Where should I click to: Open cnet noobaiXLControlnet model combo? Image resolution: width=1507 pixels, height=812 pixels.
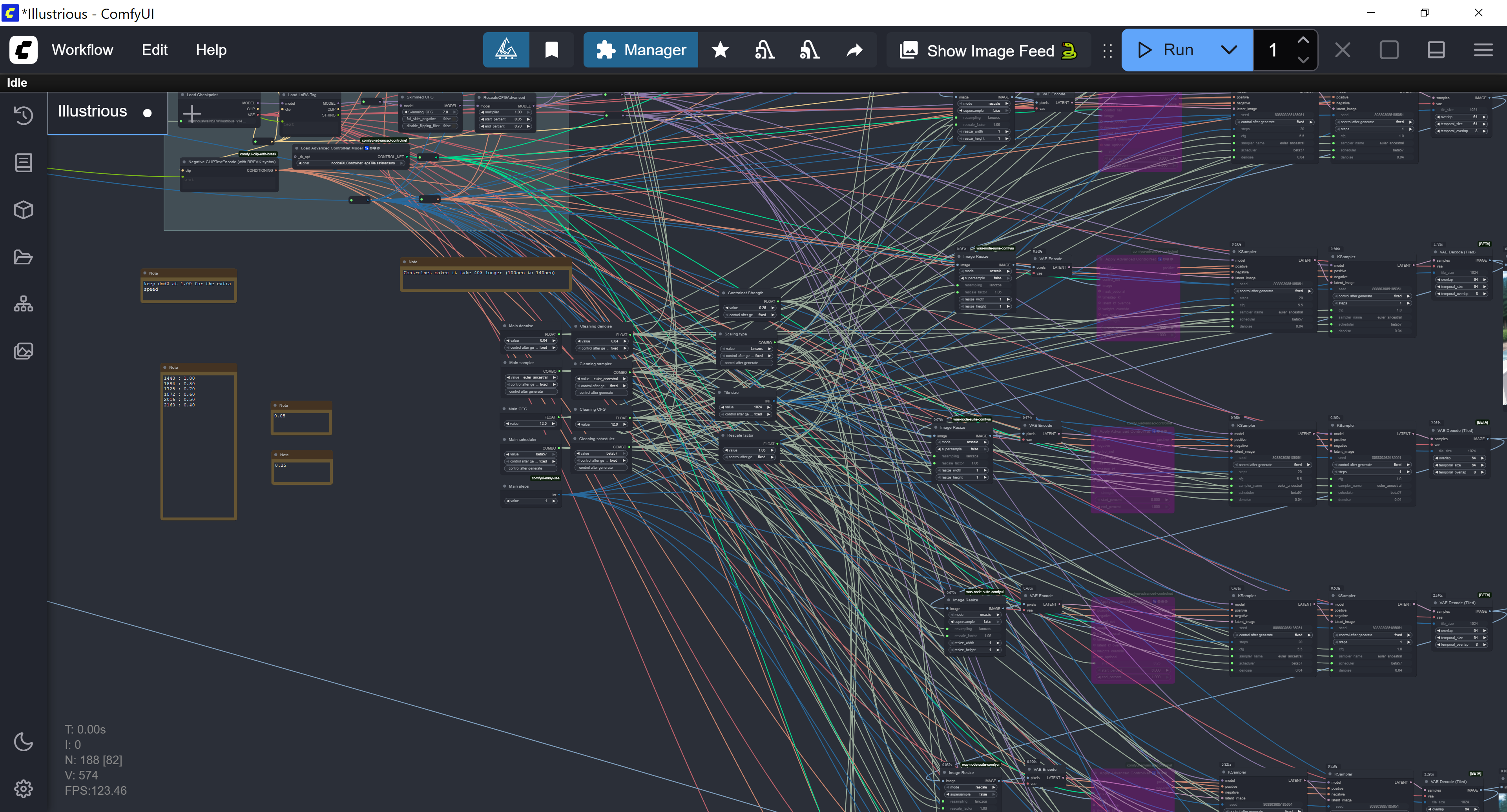351,163
